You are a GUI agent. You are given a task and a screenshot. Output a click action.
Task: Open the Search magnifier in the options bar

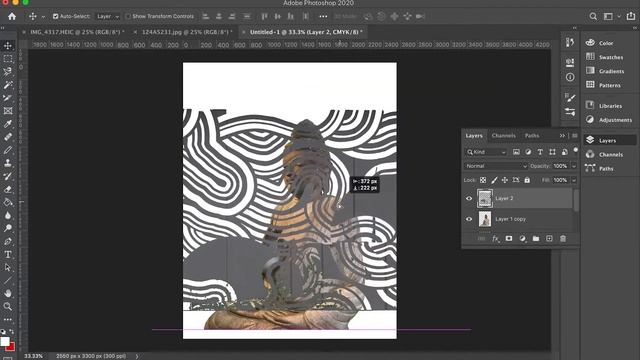593,16
